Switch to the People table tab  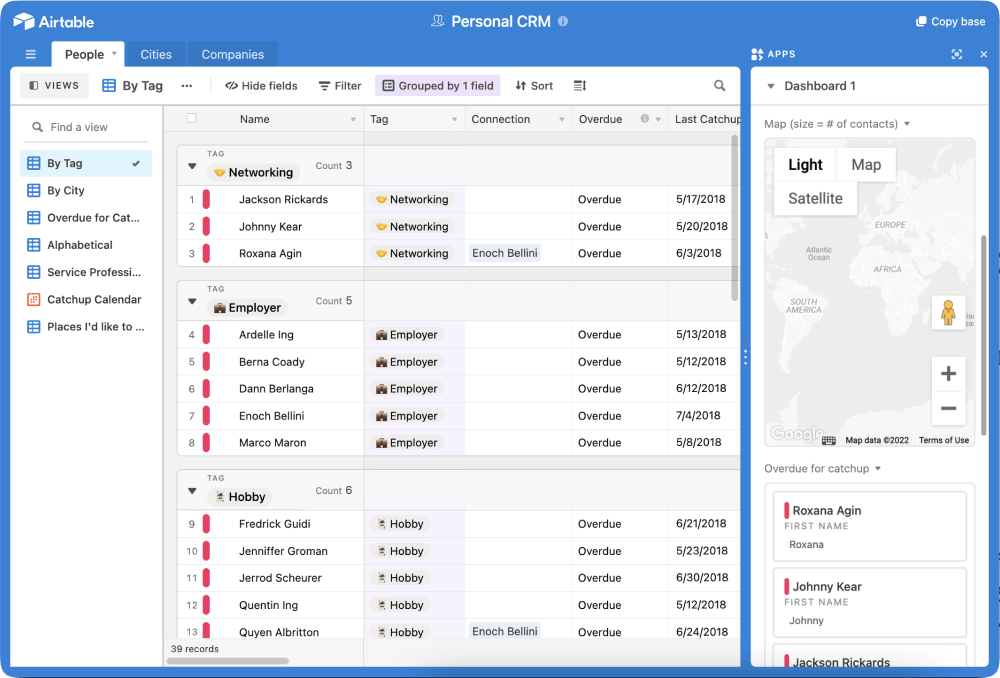[x=84, y=54]
